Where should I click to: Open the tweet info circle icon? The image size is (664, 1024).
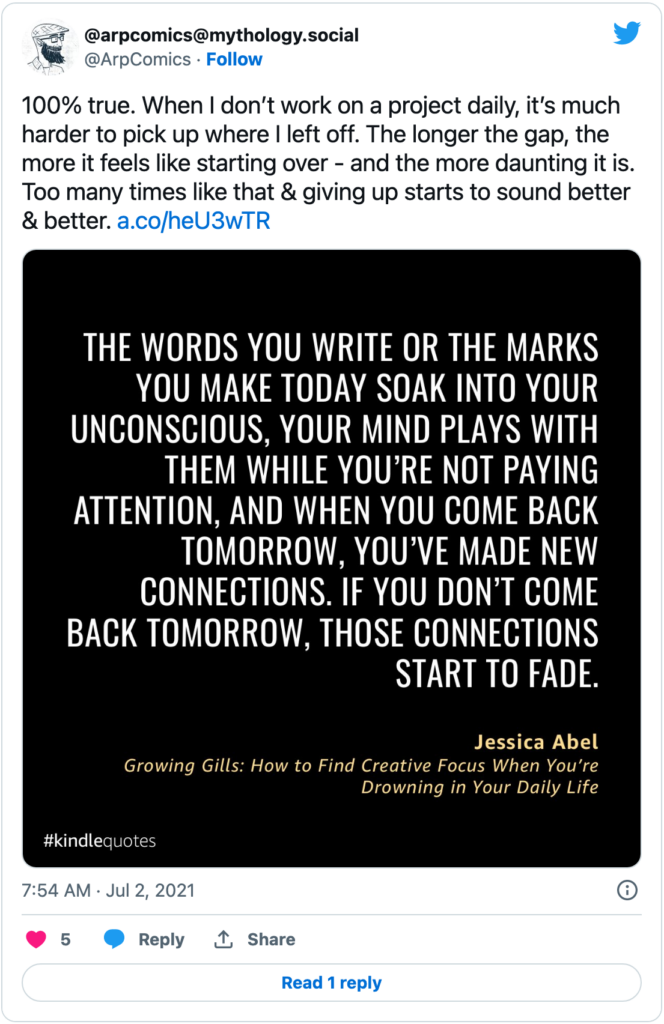coord(627,890)
